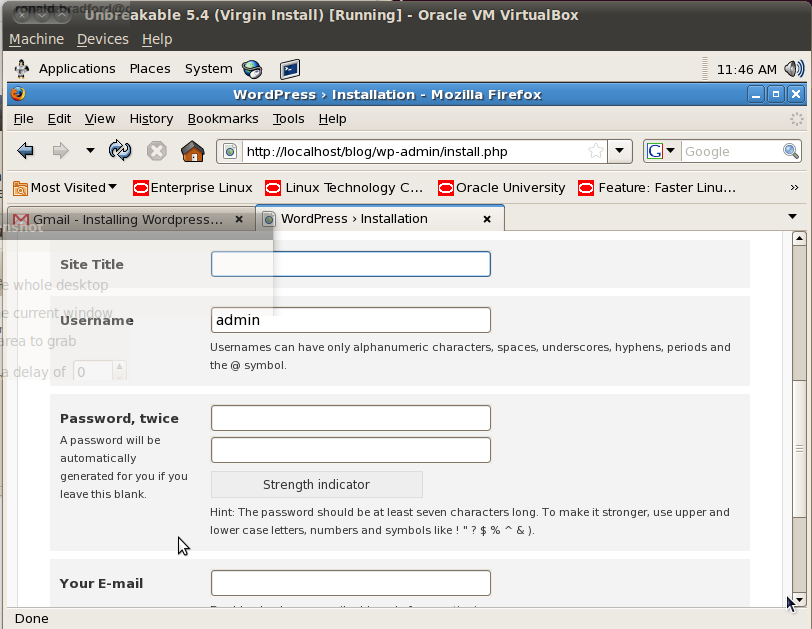812x629 pixels.
Task: Reload the page with the refresh icon
Action: tap(120, 151)
